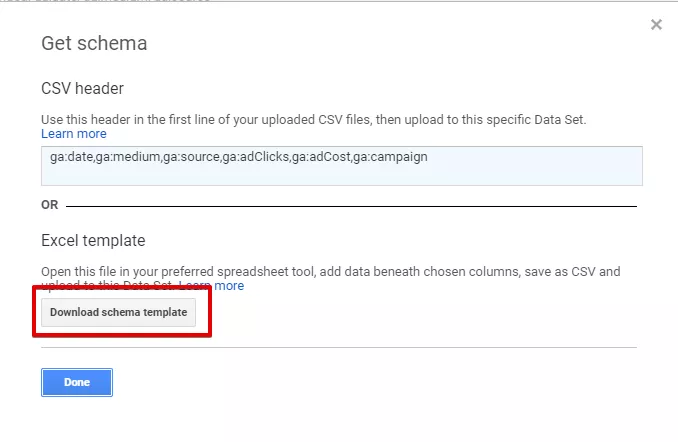Click the 'Use this header' instruction text
The image size is (678, 442).
point(313,120)
